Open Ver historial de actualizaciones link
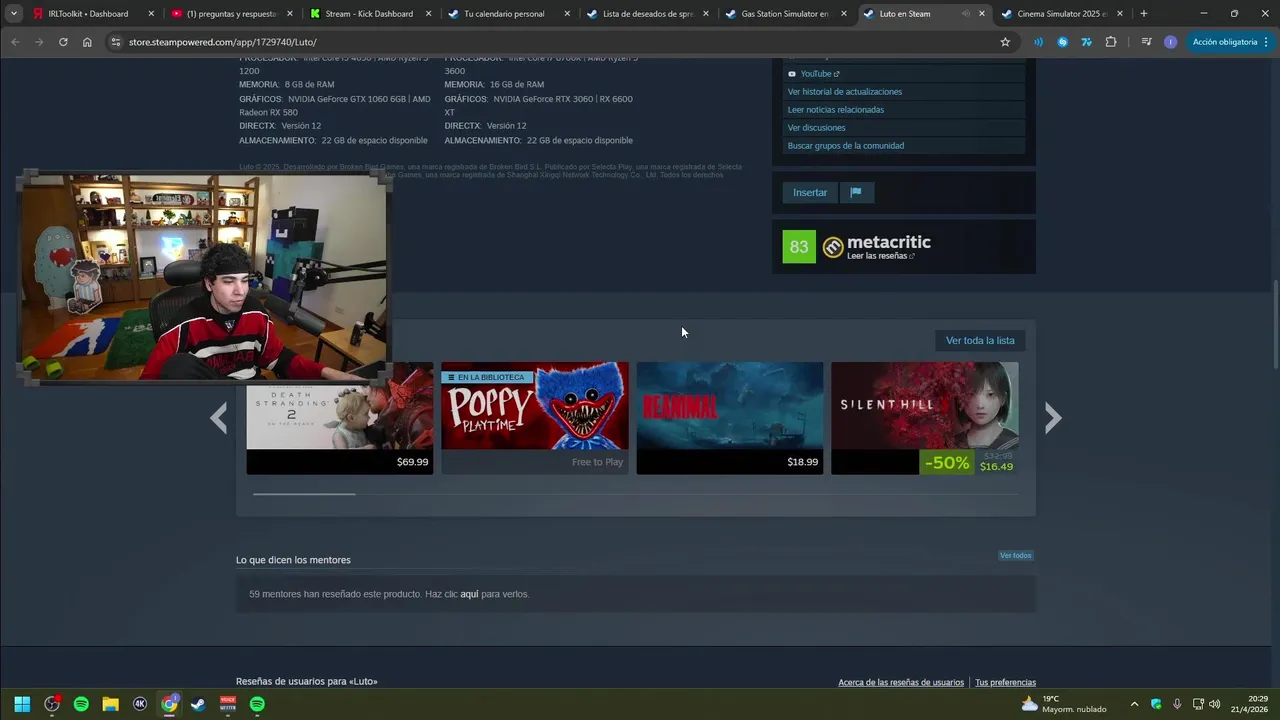This screenshot has width=1280, height=720. point(845,92)
